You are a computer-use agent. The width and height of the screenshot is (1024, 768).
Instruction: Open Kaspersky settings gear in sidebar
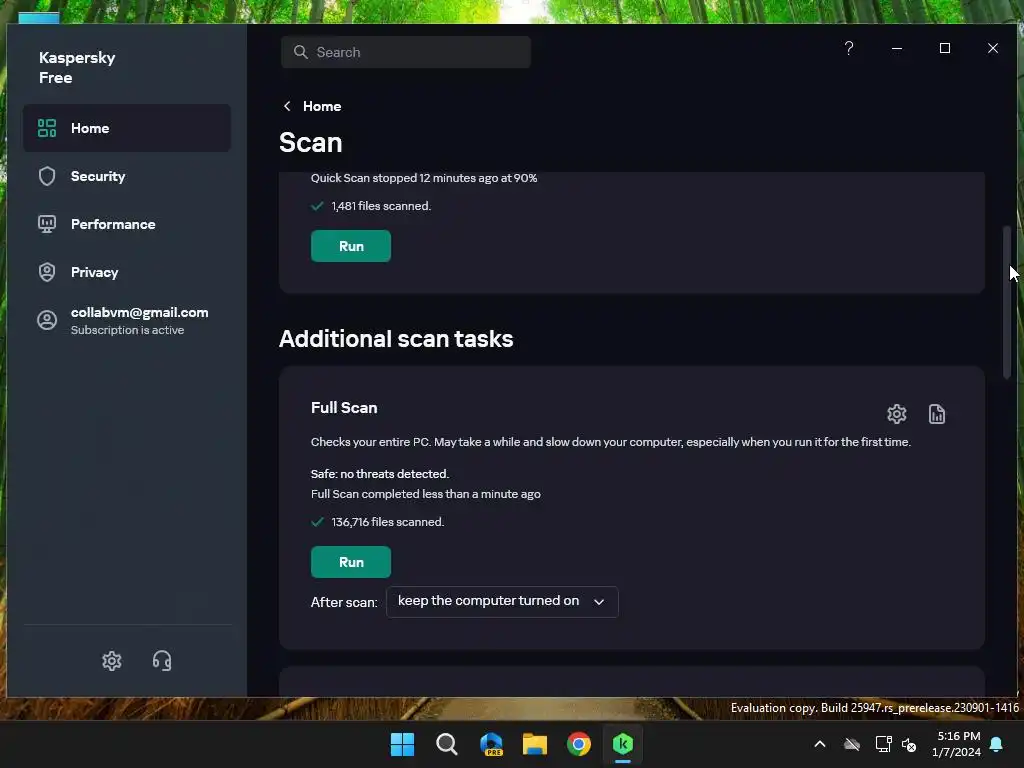(112, 661)
